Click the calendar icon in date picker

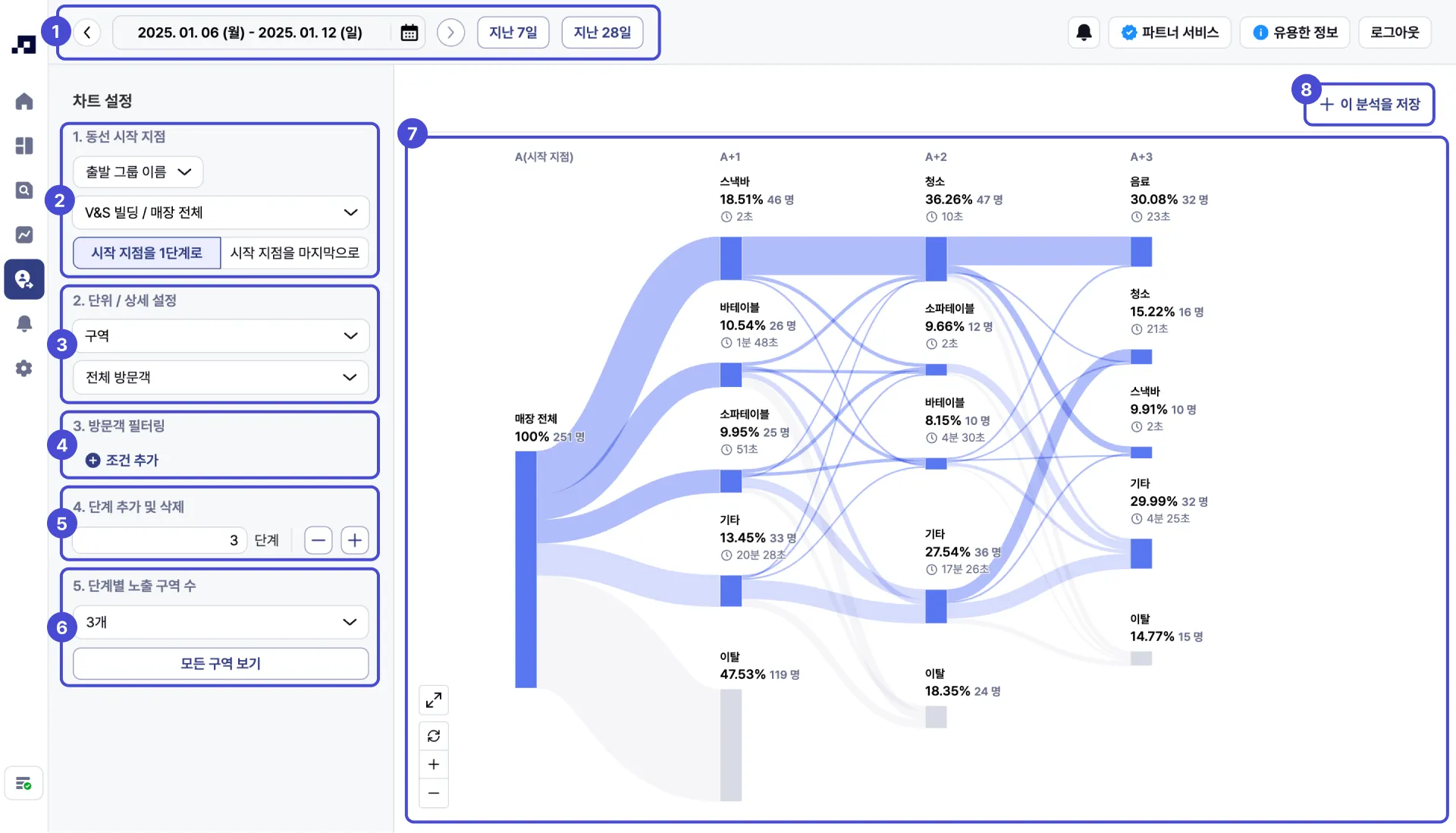[x=409, y=33]
